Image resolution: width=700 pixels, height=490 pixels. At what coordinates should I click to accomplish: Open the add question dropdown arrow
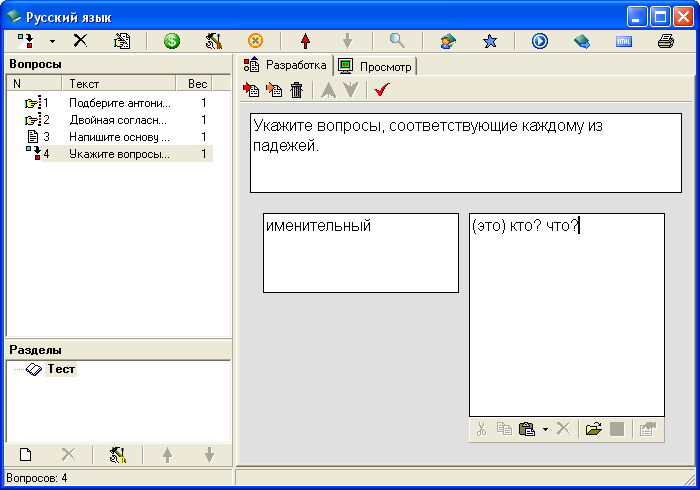click(52, 42)
